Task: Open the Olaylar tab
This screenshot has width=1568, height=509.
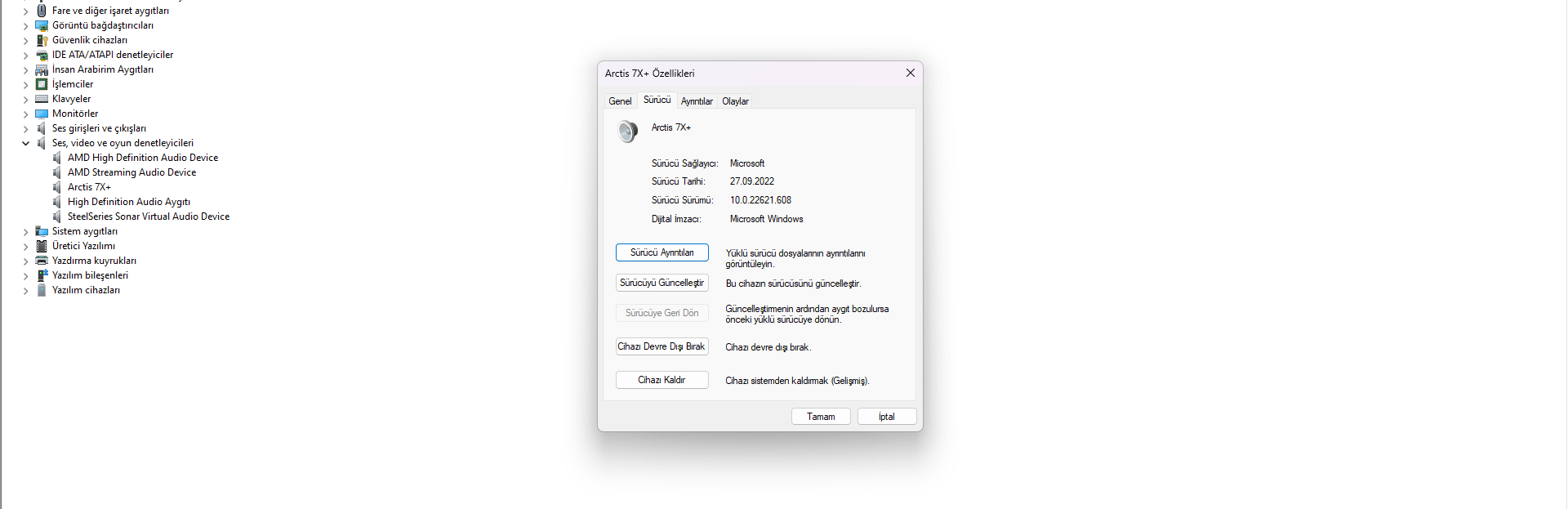Action: pyautogui.click(x=735, y=101)
